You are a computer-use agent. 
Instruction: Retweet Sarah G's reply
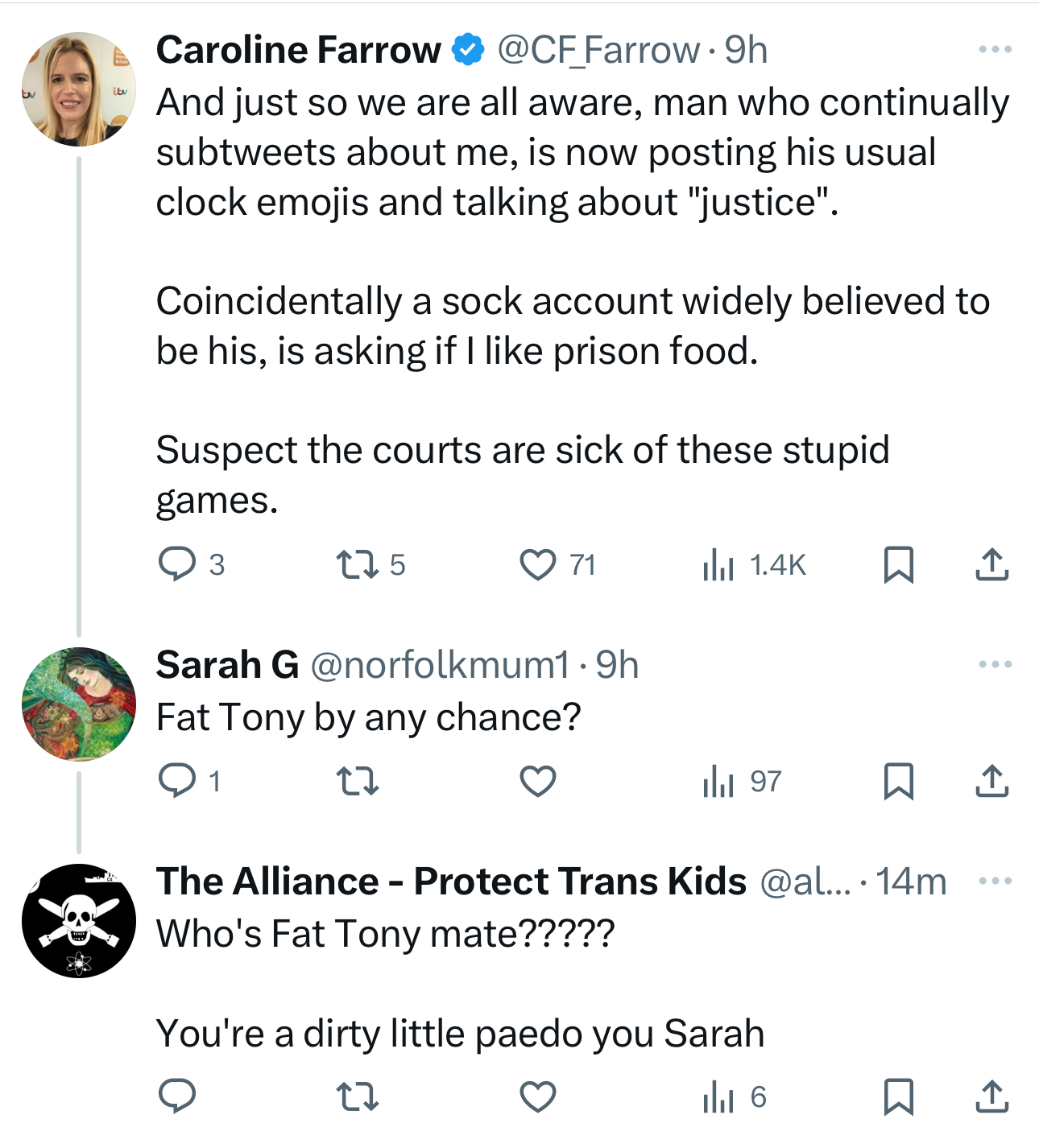(x=357, y=781)
